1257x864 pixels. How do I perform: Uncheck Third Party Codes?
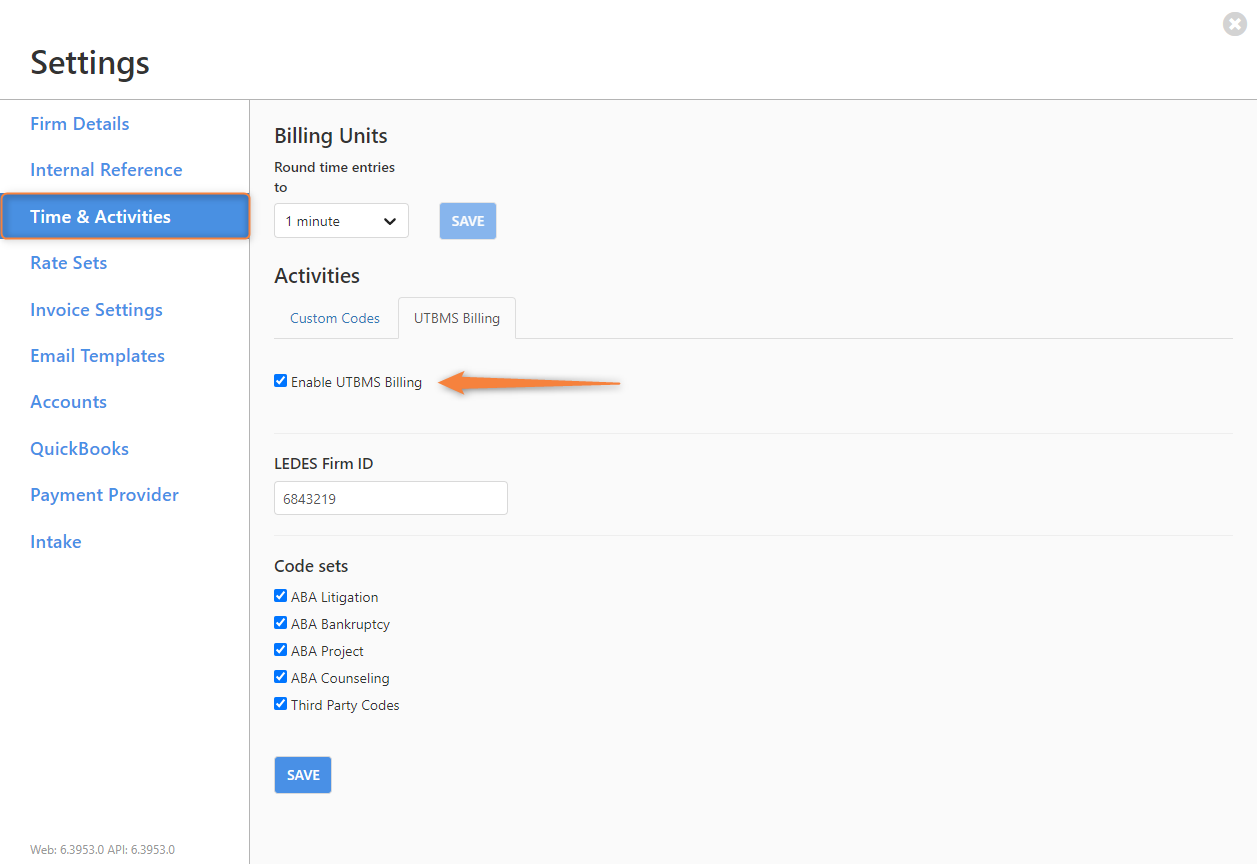tap(280, 703)
